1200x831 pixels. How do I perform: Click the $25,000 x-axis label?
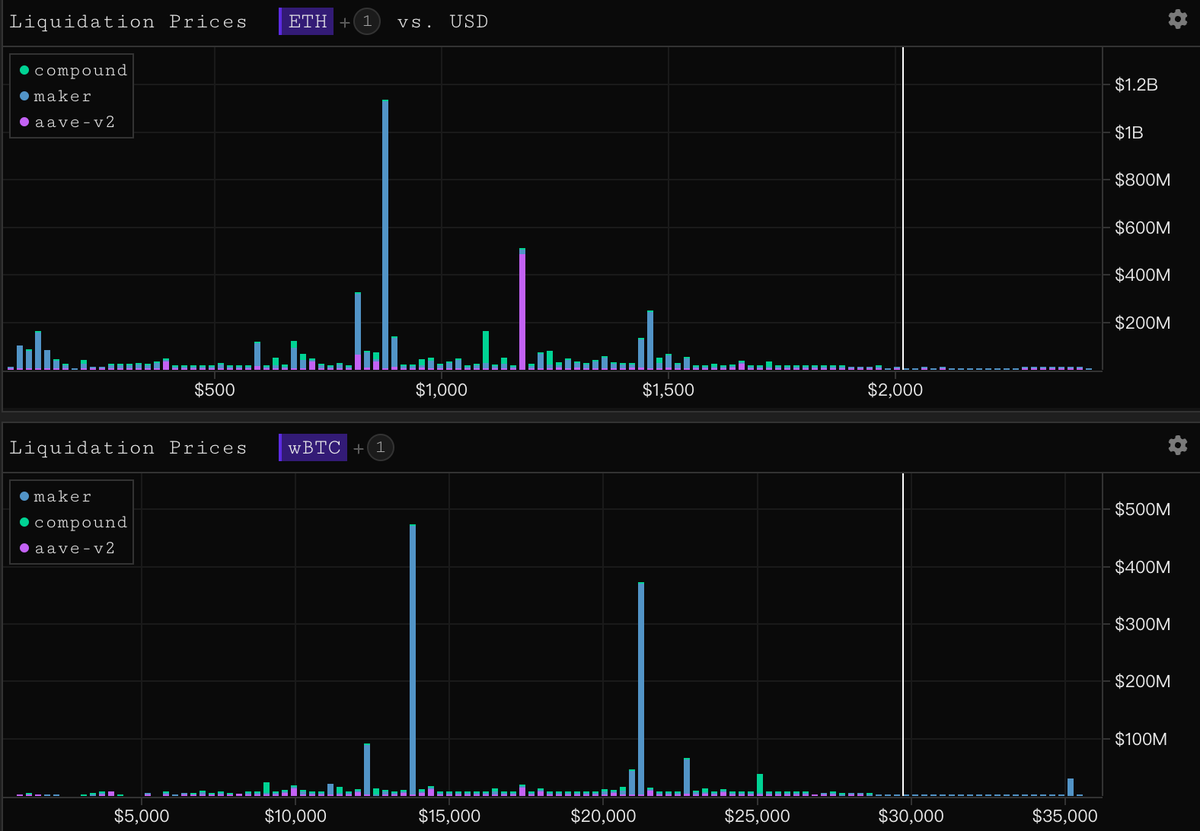click(757, 816)
